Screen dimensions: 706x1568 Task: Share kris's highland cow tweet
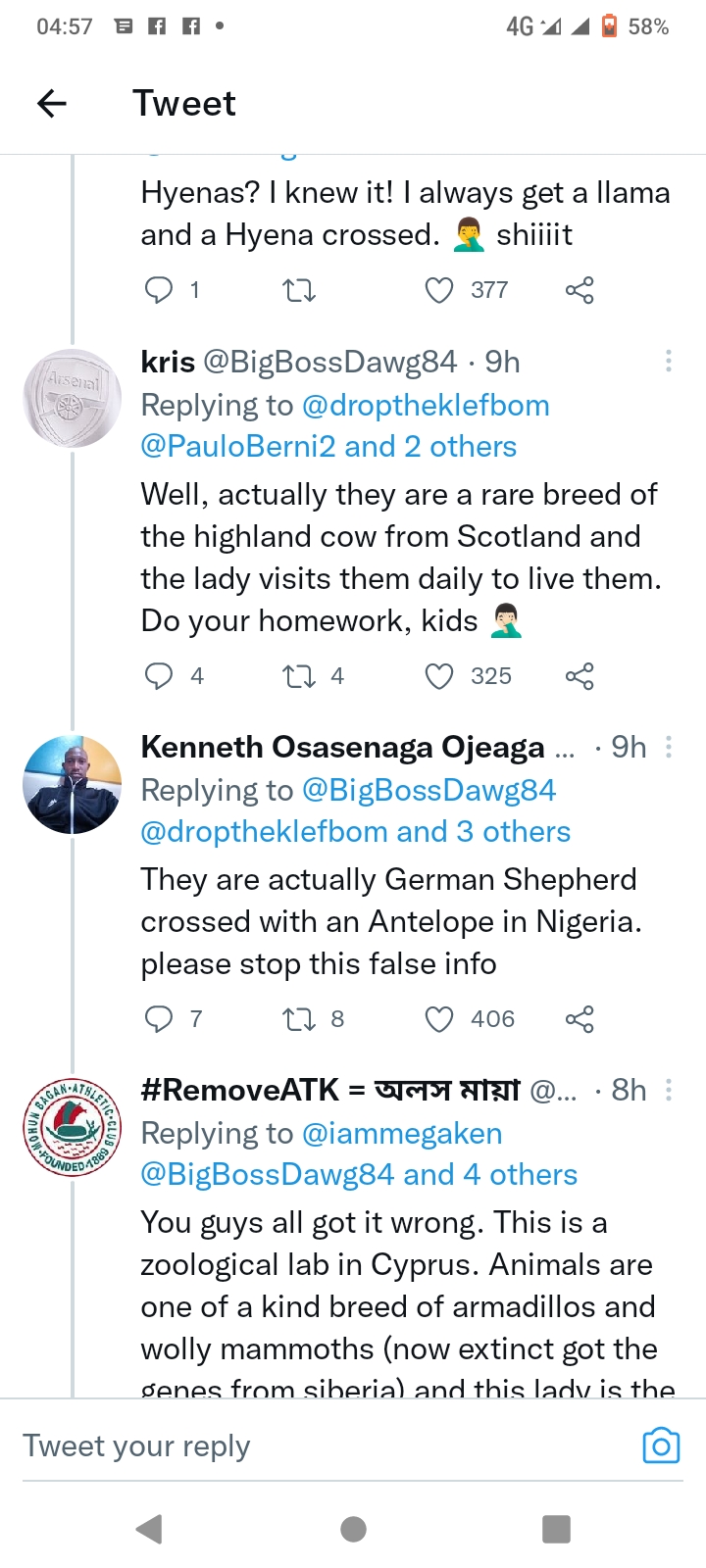(x=580, y=676)
